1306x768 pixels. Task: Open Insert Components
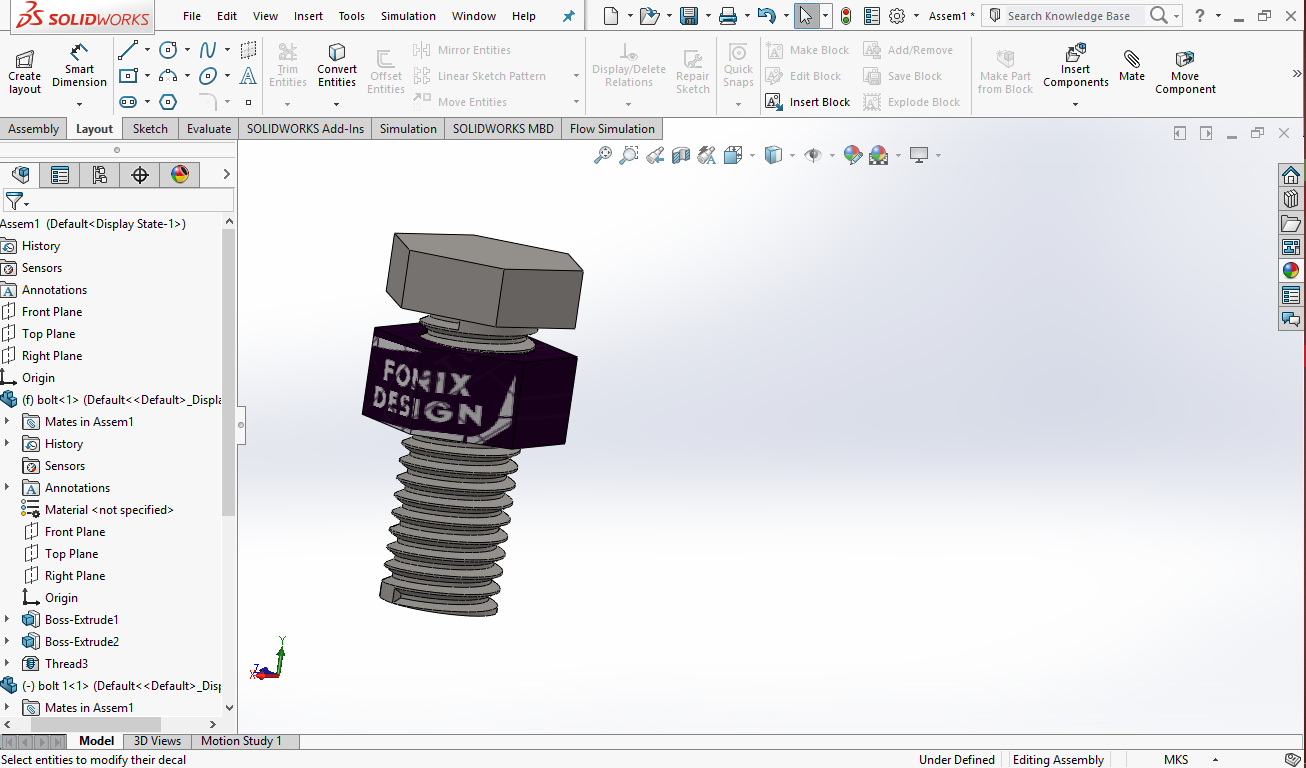[1076, 65]
